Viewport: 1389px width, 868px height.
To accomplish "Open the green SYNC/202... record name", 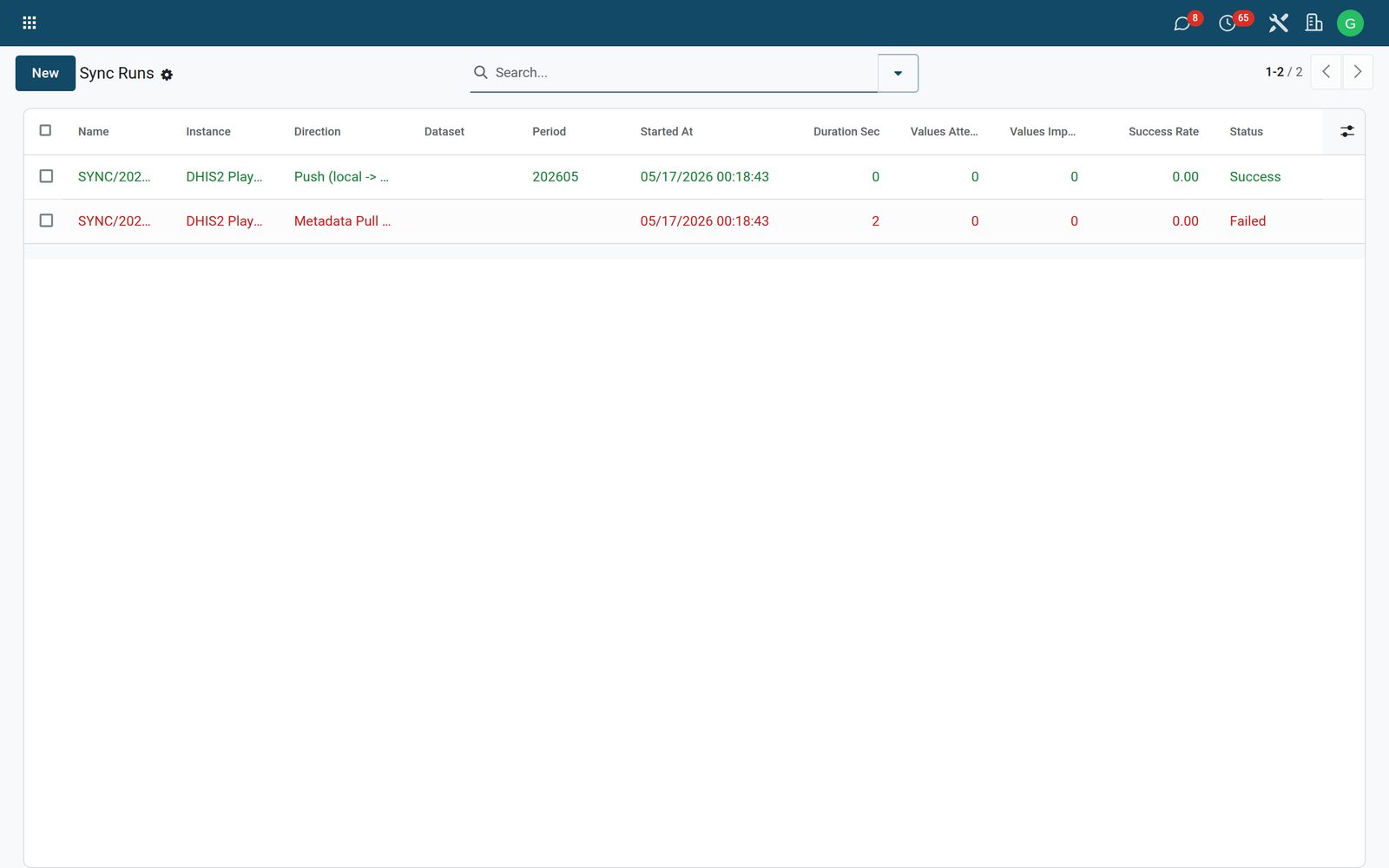I will pos(114,177).
